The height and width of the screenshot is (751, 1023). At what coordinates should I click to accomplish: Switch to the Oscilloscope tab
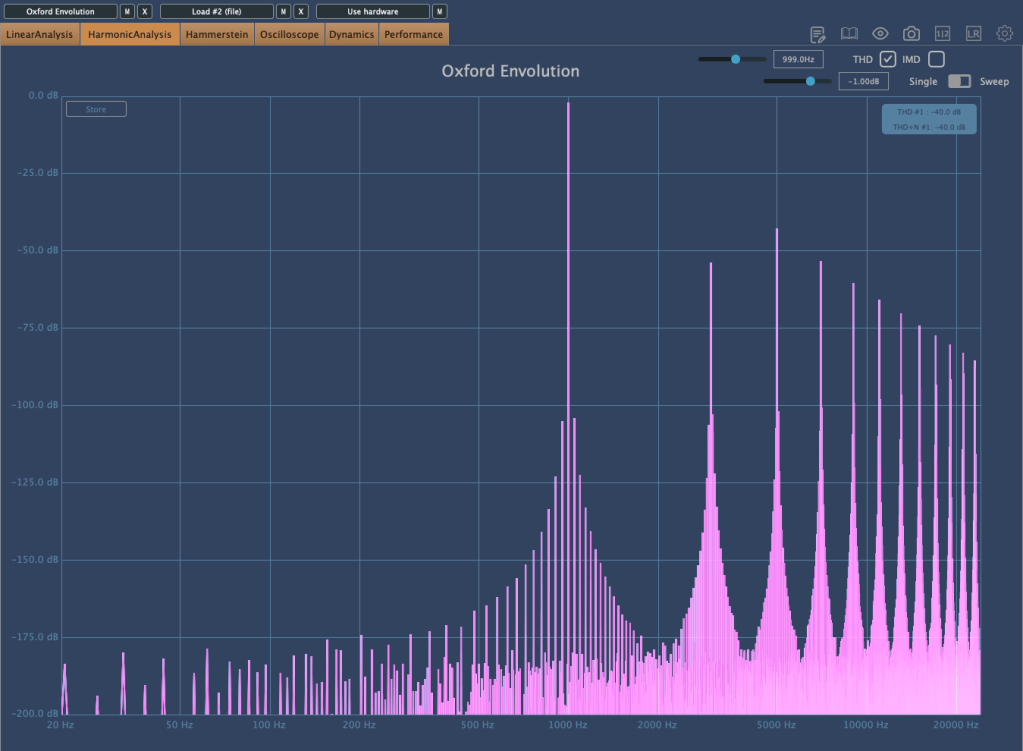point(289,35)
